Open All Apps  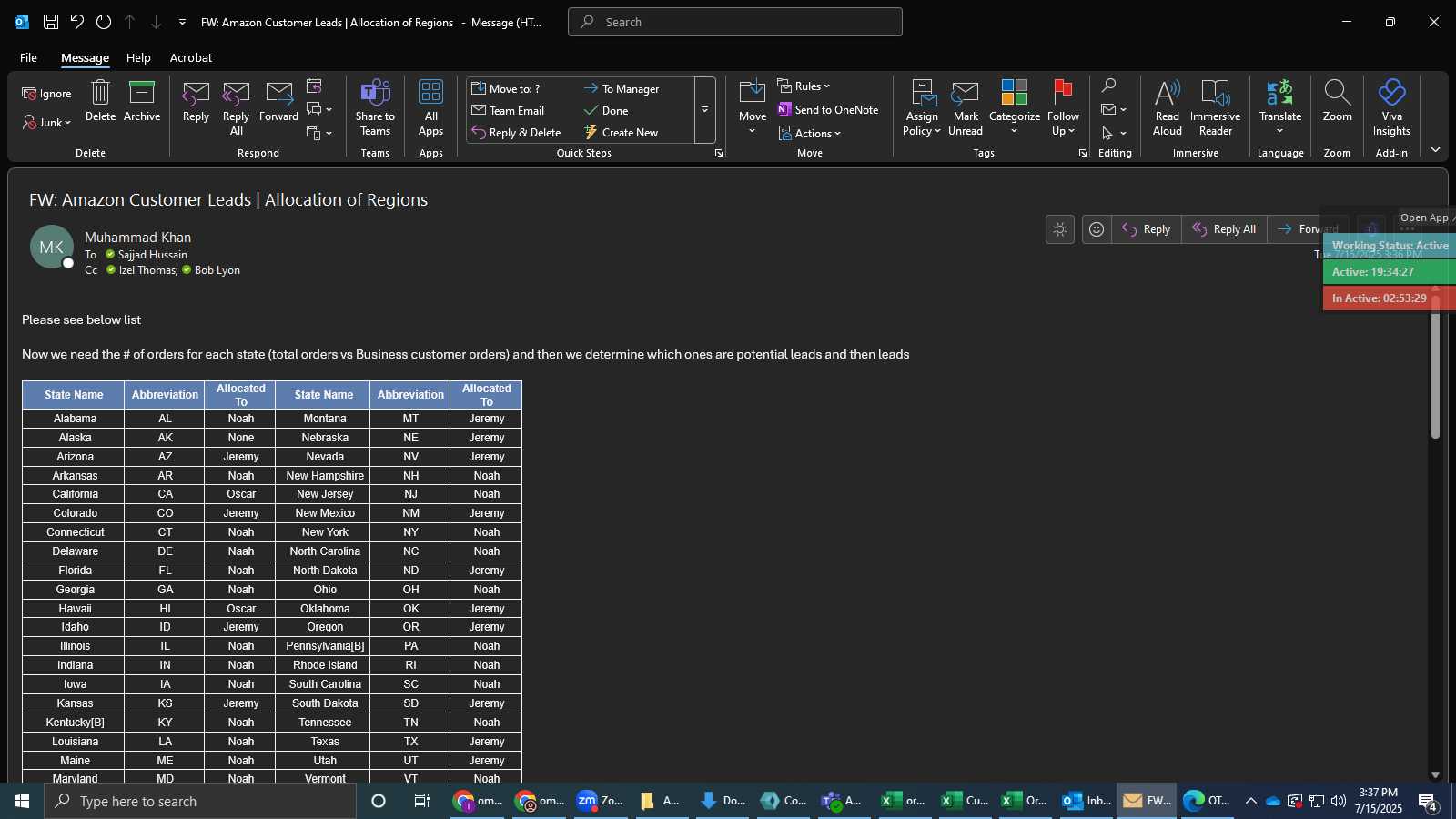pyautogui.click(x=430, y=107)
